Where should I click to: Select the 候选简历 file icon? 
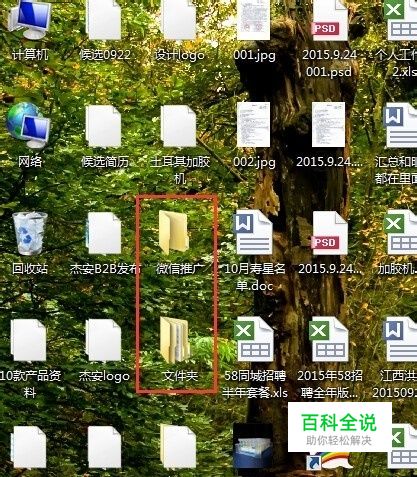(104, 127)
